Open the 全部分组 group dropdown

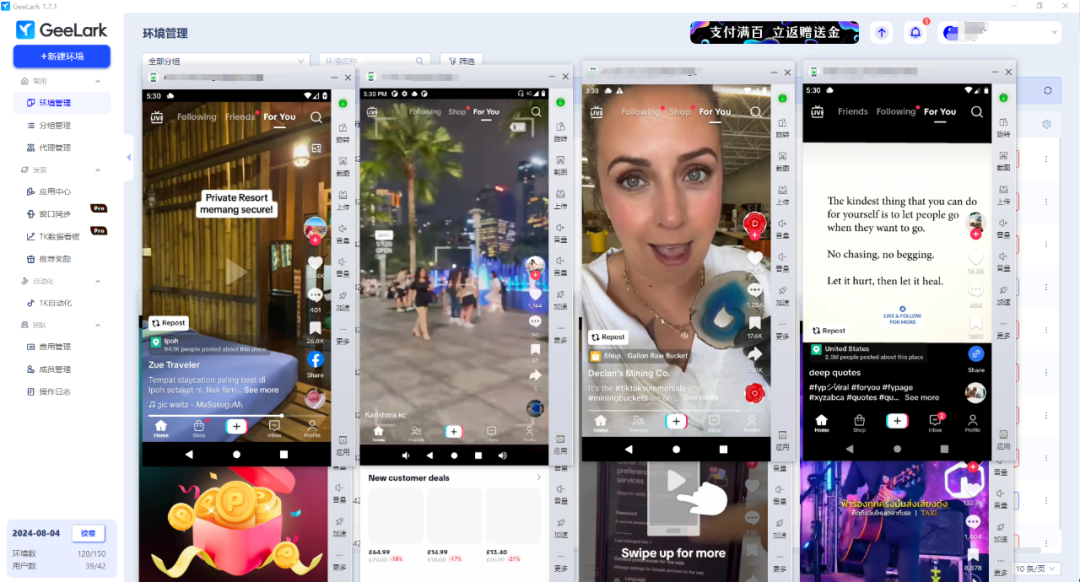(225, 61)
